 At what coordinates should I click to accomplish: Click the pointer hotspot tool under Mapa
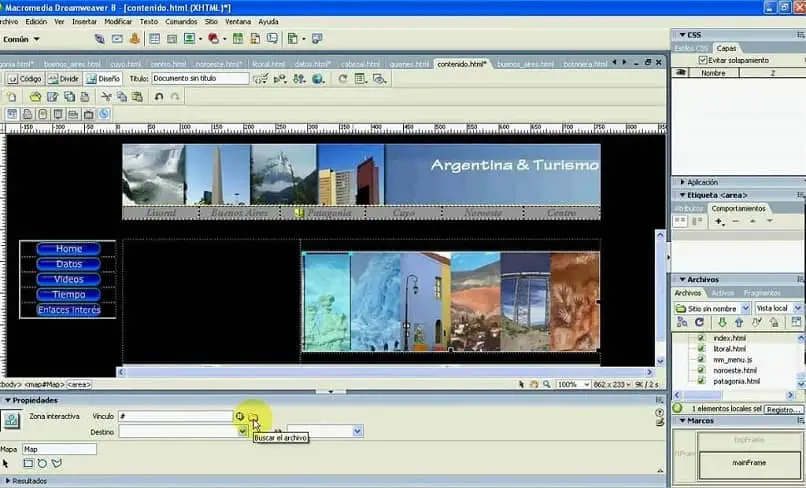6,464
